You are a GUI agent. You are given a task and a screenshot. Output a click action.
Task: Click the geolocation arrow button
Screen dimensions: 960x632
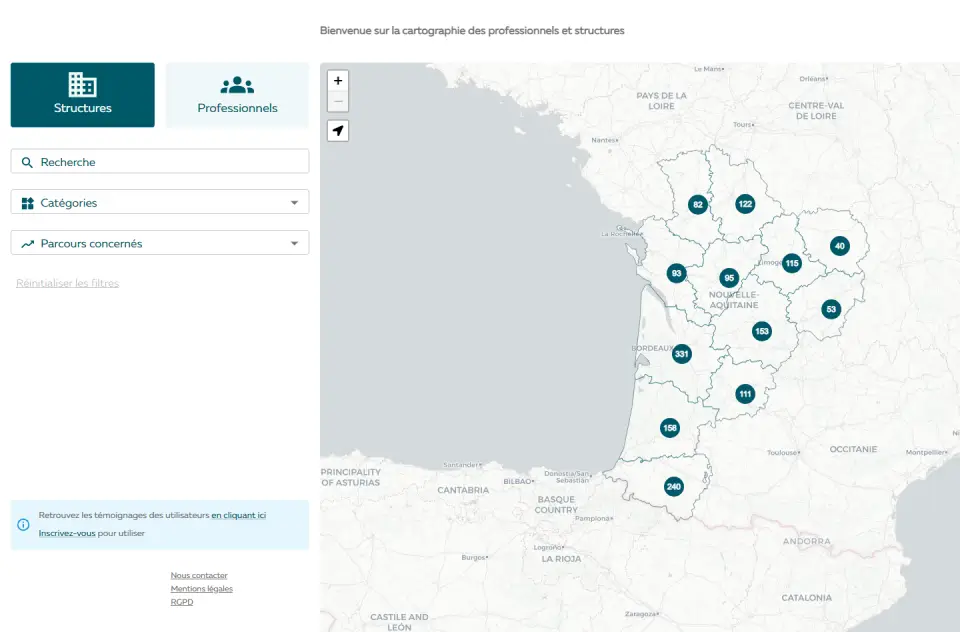click(x=338, y=131)
